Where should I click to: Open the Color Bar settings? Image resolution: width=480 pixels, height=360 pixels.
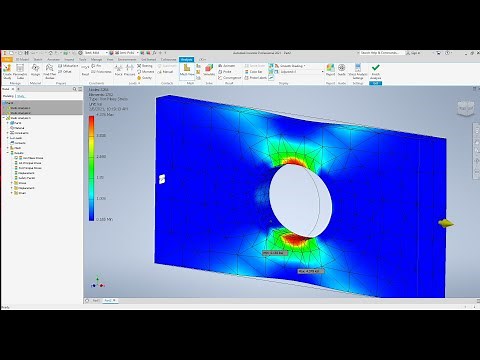pyautogui.click(x=254, y=72)
